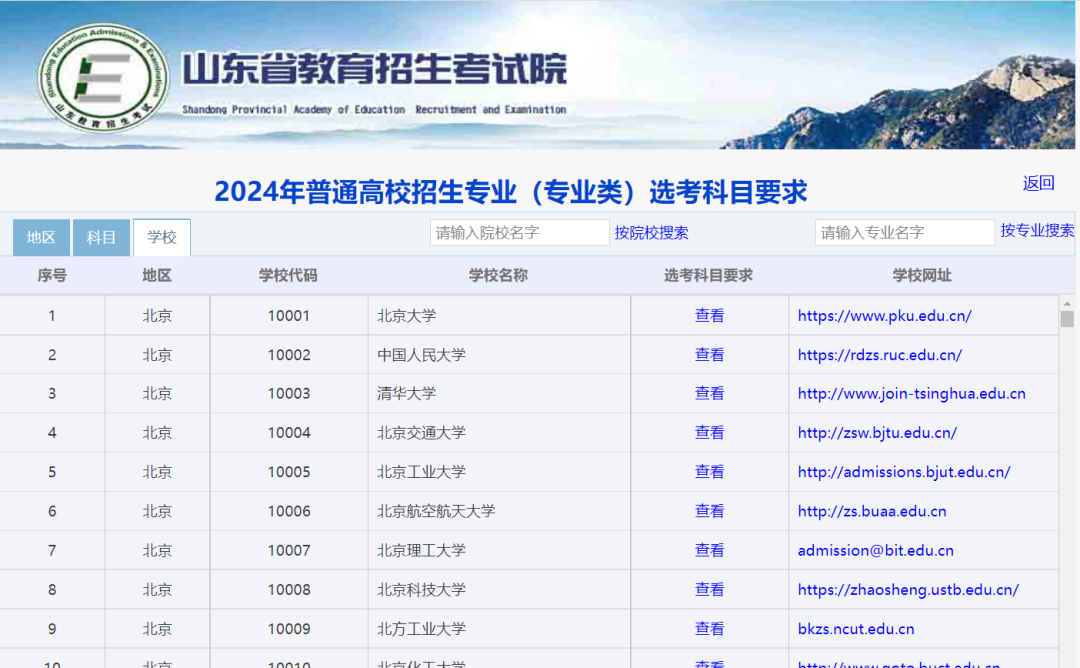The width and height of the screenshot is (1080, 668).
Task: Open 查看 for 北京工业大学
Action: [709, 472]
